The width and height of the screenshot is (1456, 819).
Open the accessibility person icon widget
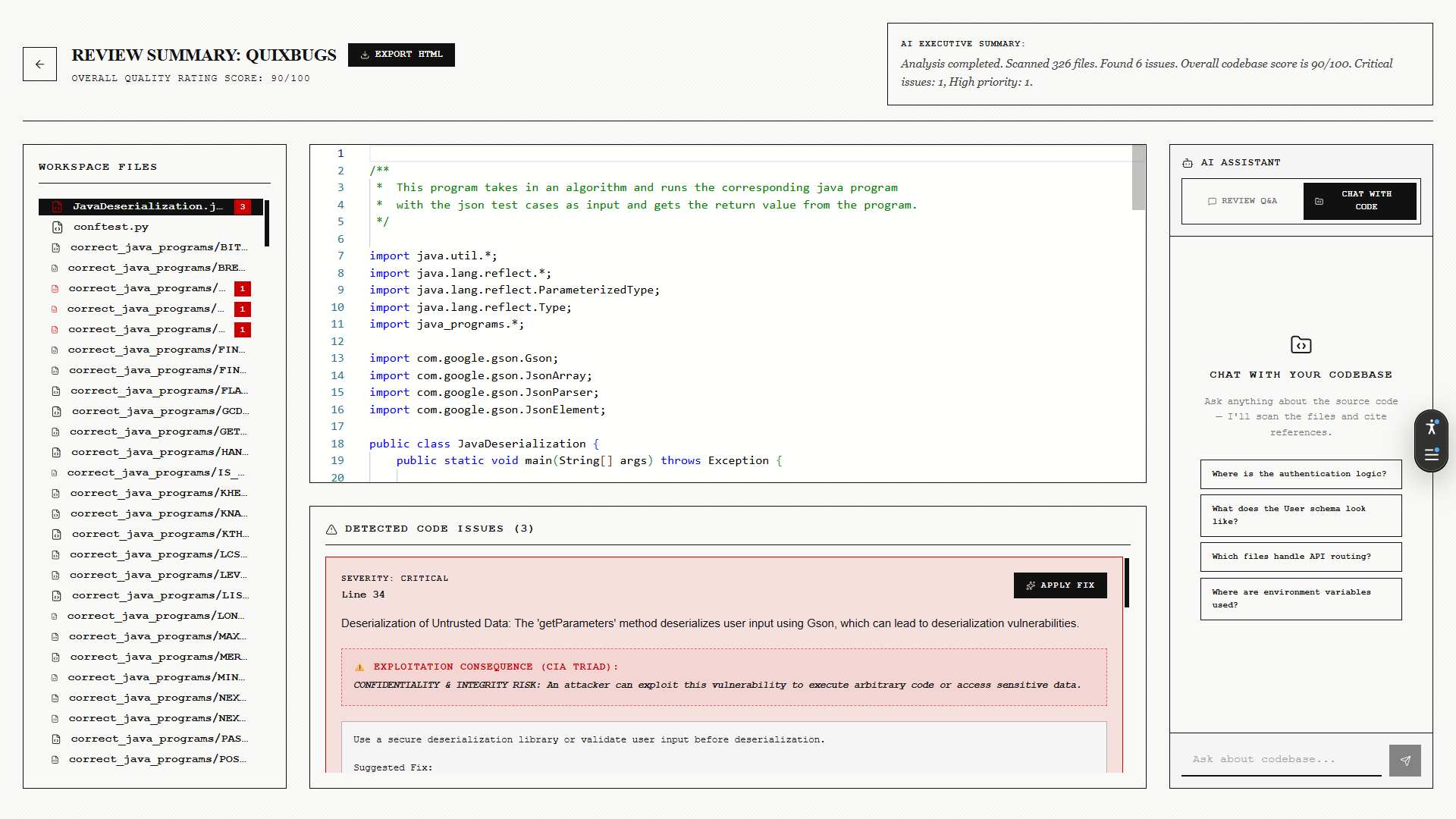[x=1431, y=427]
